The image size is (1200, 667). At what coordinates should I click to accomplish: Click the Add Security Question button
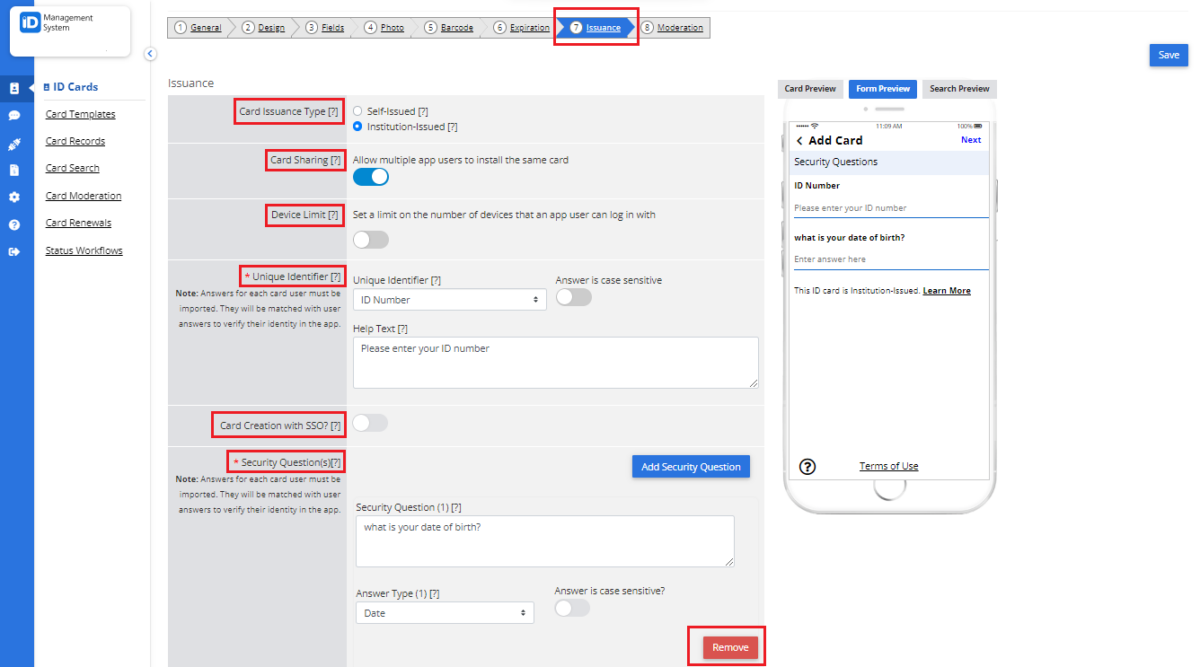(x=691, y=466)
